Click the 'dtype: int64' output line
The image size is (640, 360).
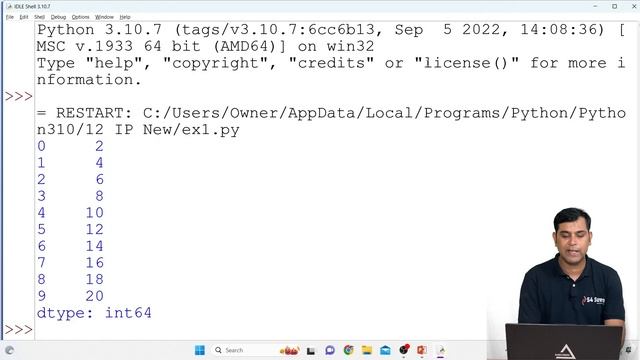click(x=94, y=313)
